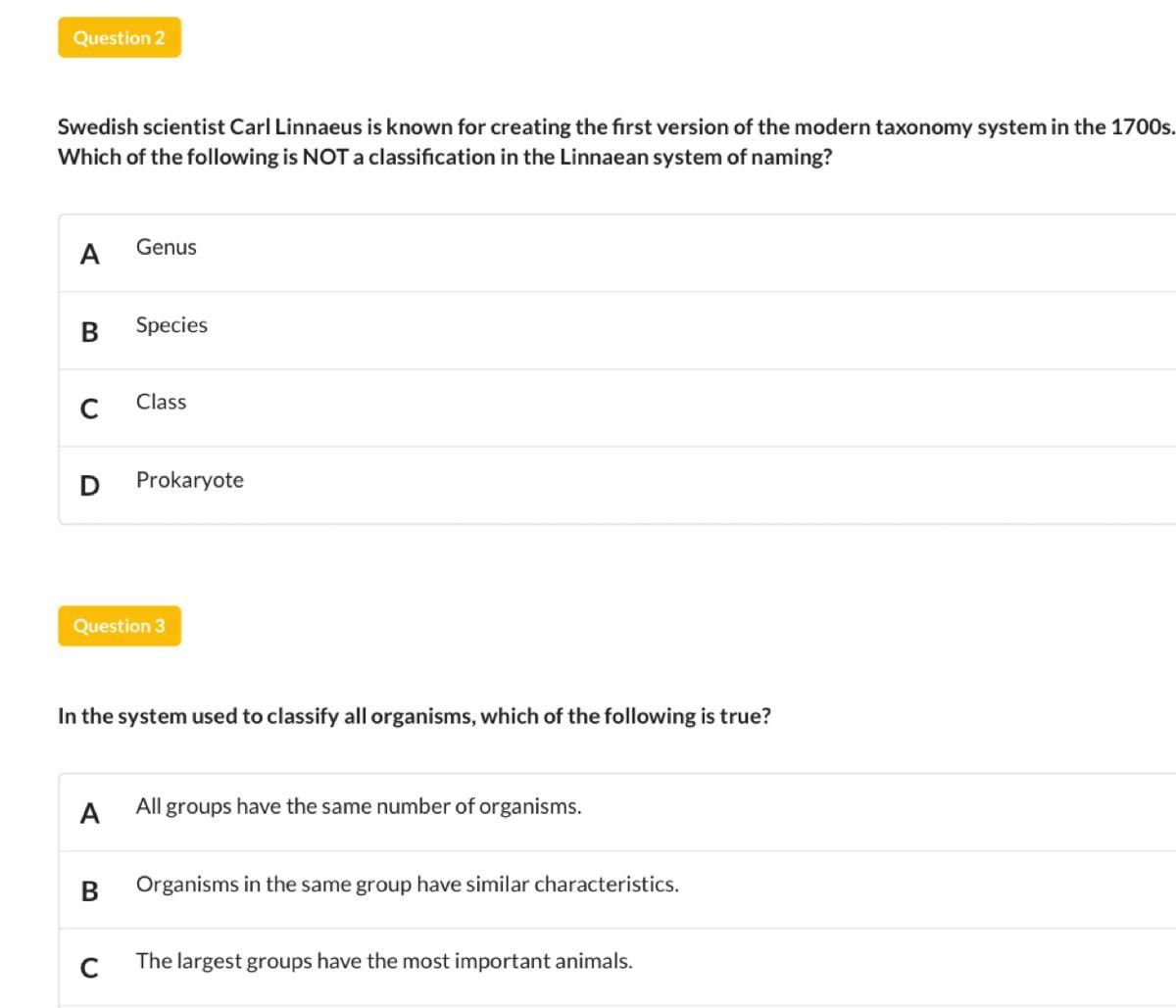1176x1008 pixels.
Task: Click the word Genus
Action: (x=167, y=247)
